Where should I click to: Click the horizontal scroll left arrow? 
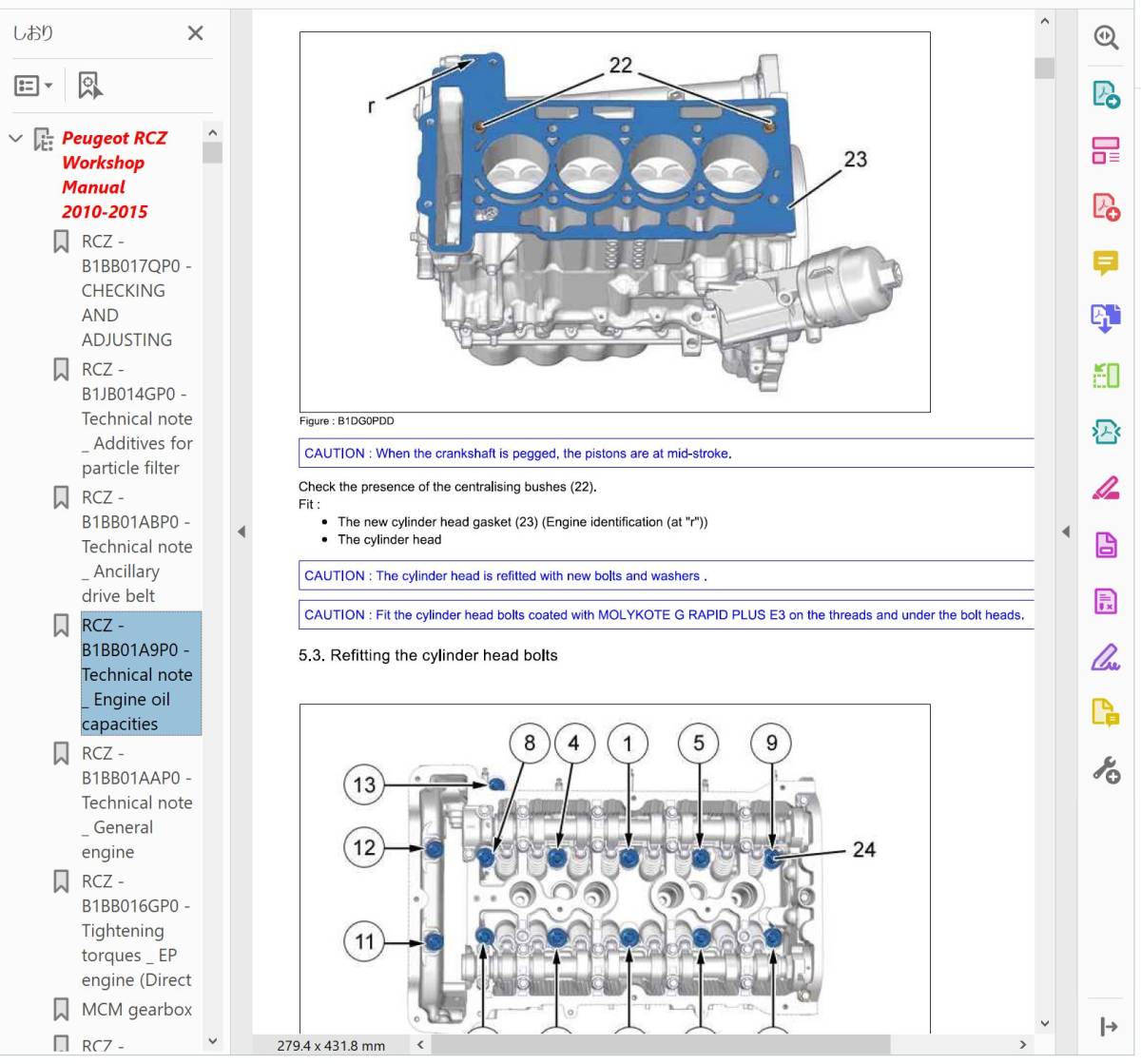click(x=421, y=1044)
